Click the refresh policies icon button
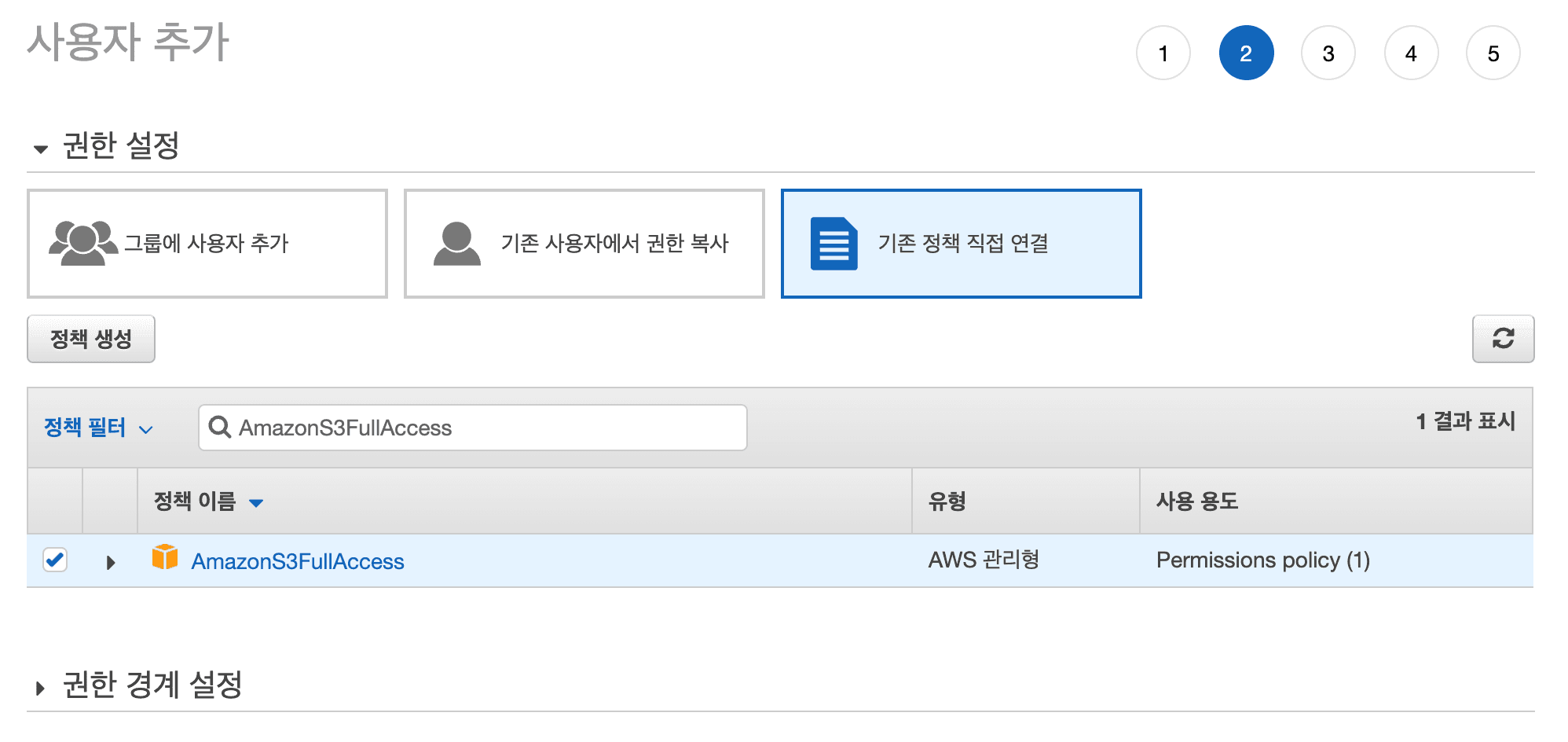1568x742 pixels. 1503,339
